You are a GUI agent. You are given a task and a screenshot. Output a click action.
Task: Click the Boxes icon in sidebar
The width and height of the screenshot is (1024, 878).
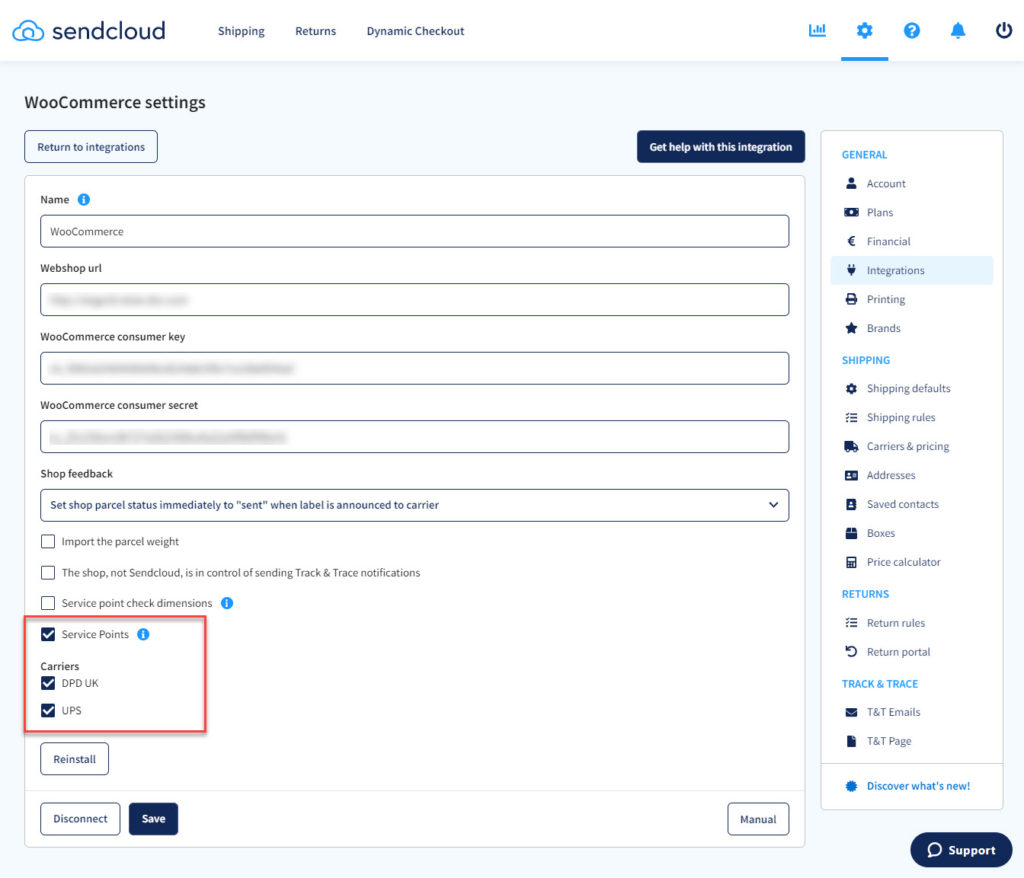pyautogui.click(x=851, y=533)
